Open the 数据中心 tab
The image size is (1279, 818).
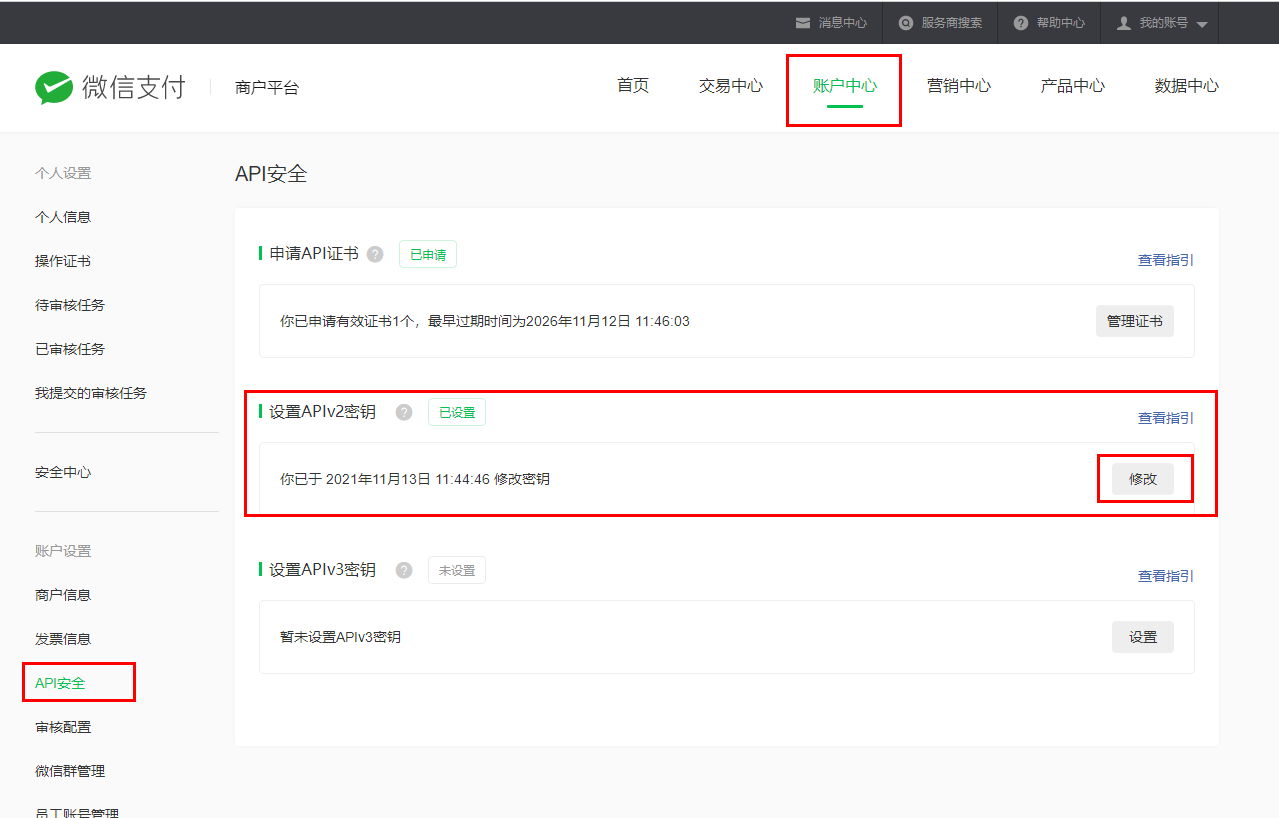(1187, 86)
